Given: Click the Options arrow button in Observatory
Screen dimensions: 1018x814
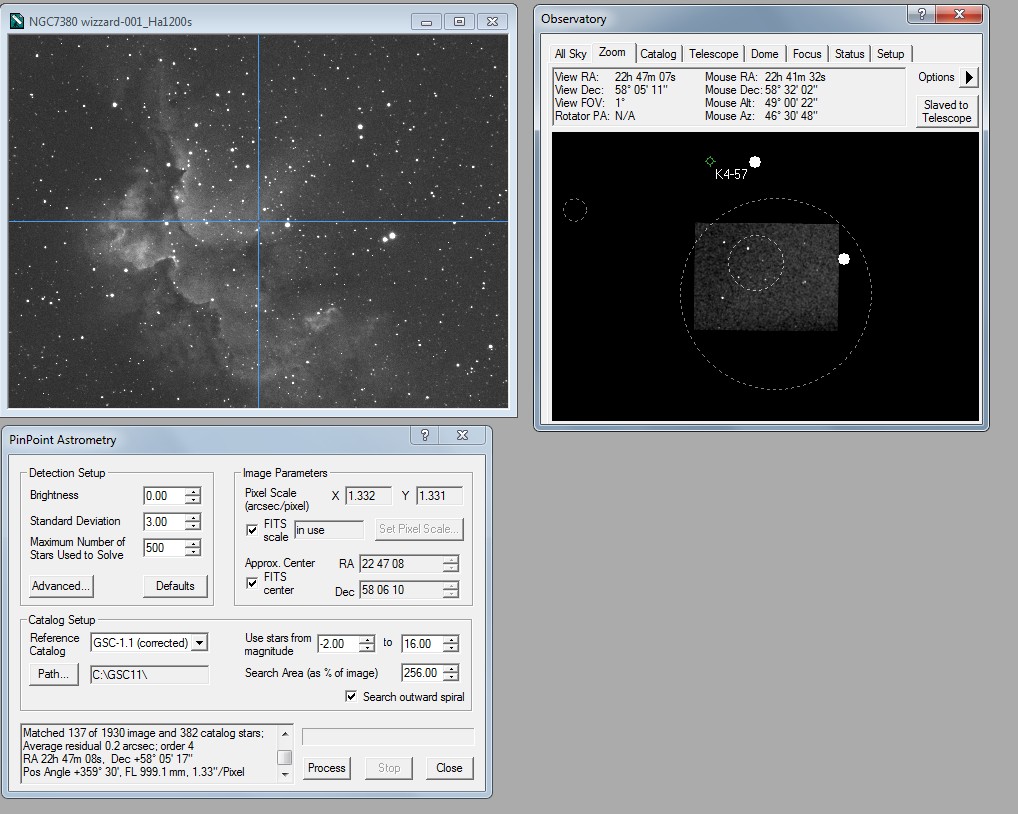Looking at the screenshot, I should (x=968, y=77).
